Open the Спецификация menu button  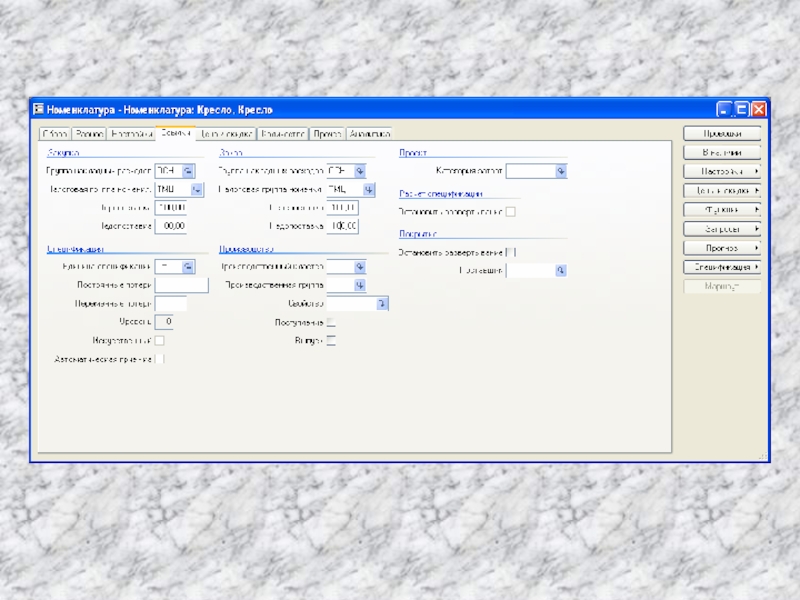722,267
